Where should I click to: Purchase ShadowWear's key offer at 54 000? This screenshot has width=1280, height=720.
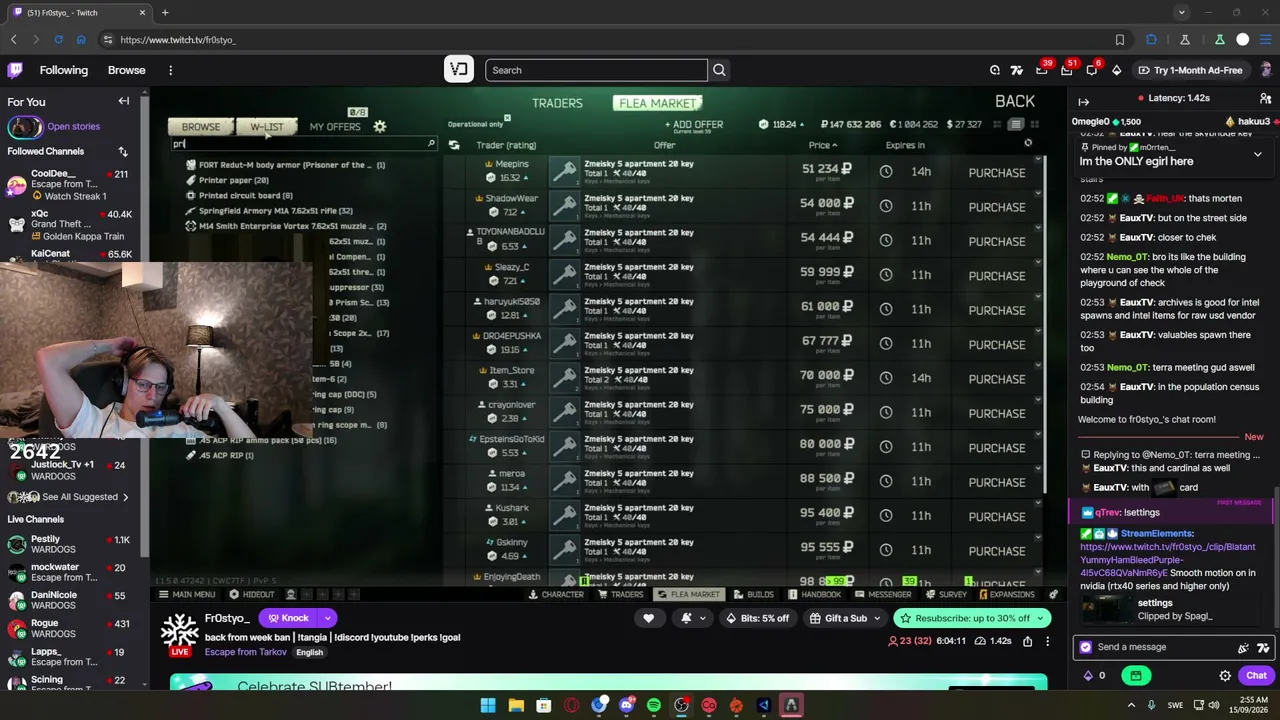pyautogui.click(x=996, y=207)
